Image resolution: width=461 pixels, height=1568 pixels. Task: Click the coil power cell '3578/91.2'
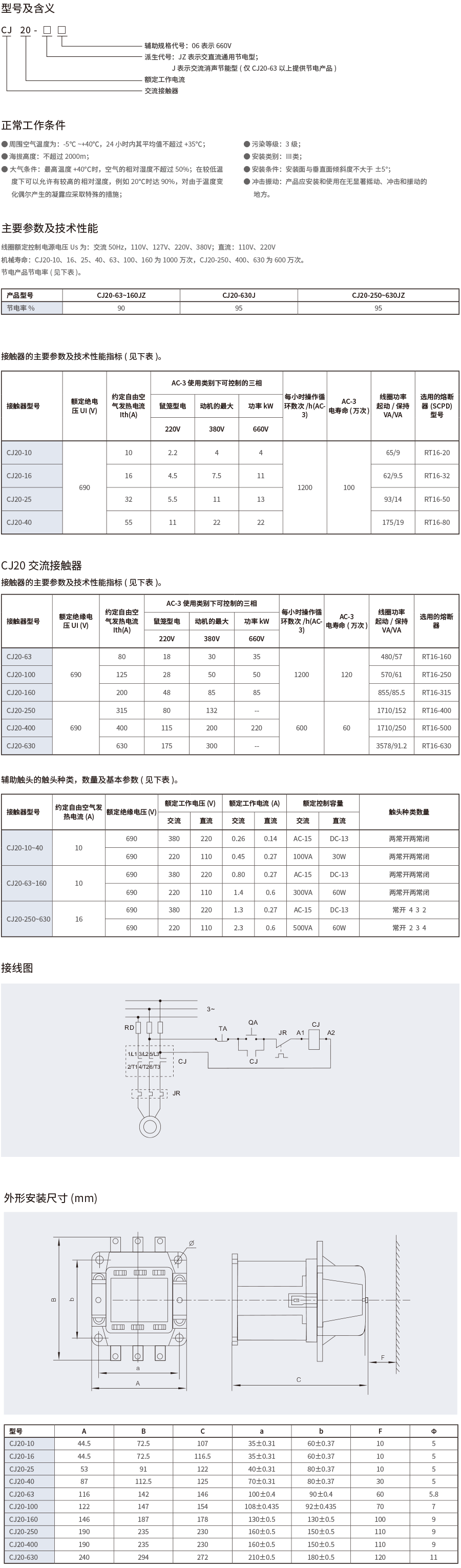point(392,746)
